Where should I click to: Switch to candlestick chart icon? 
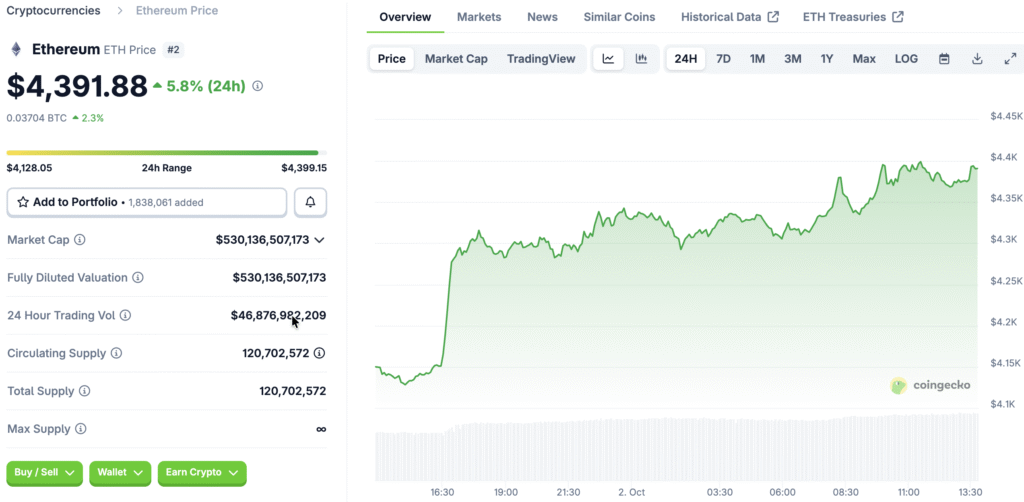coord(641,59)
